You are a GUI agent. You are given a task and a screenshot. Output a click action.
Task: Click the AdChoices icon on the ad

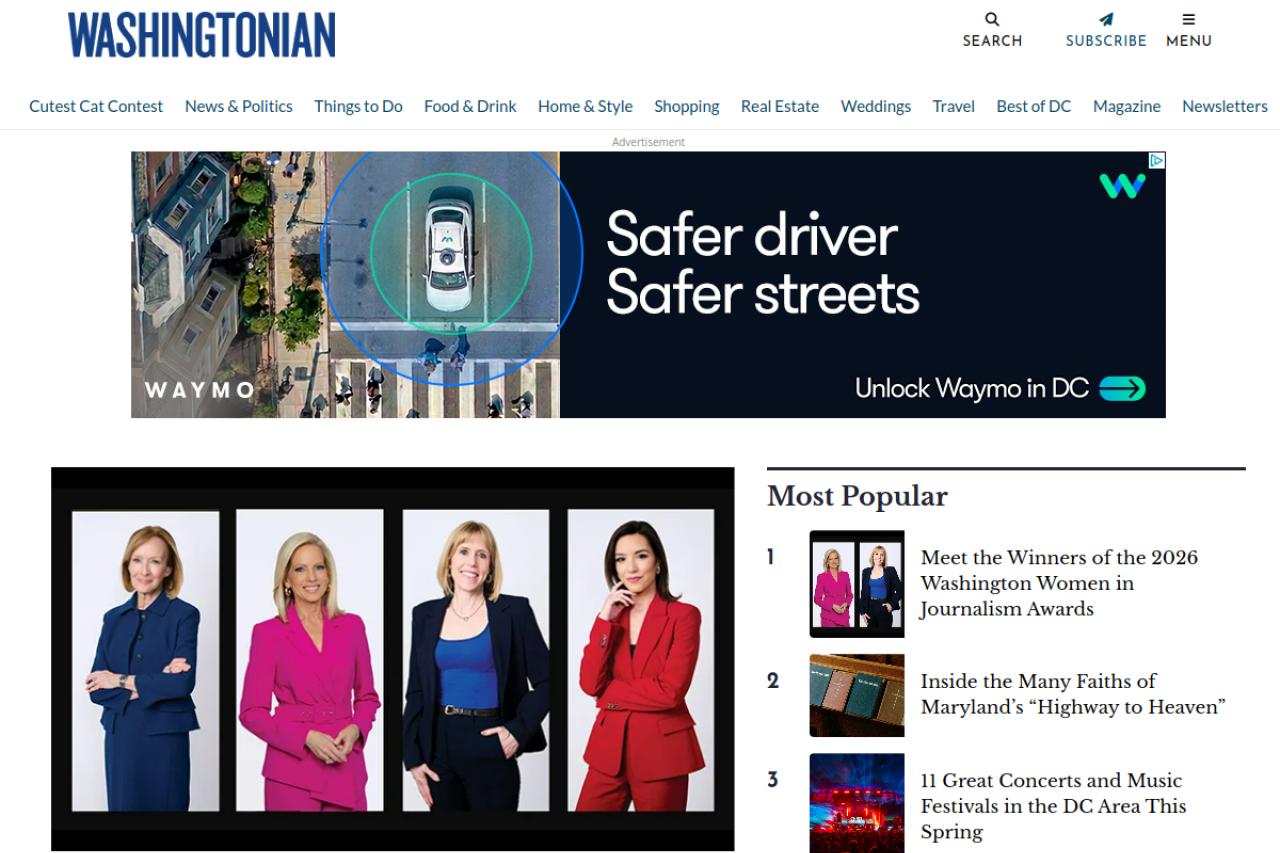click(1156, 160)
